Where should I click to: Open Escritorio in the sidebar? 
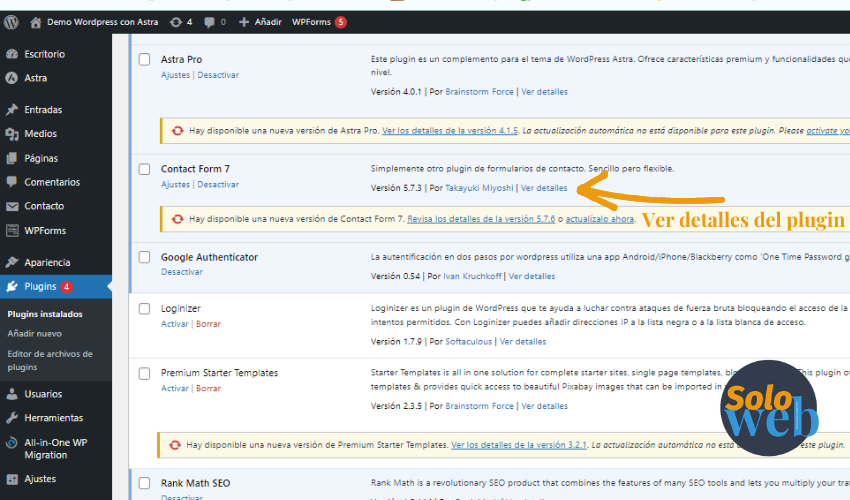pos(44,54)
